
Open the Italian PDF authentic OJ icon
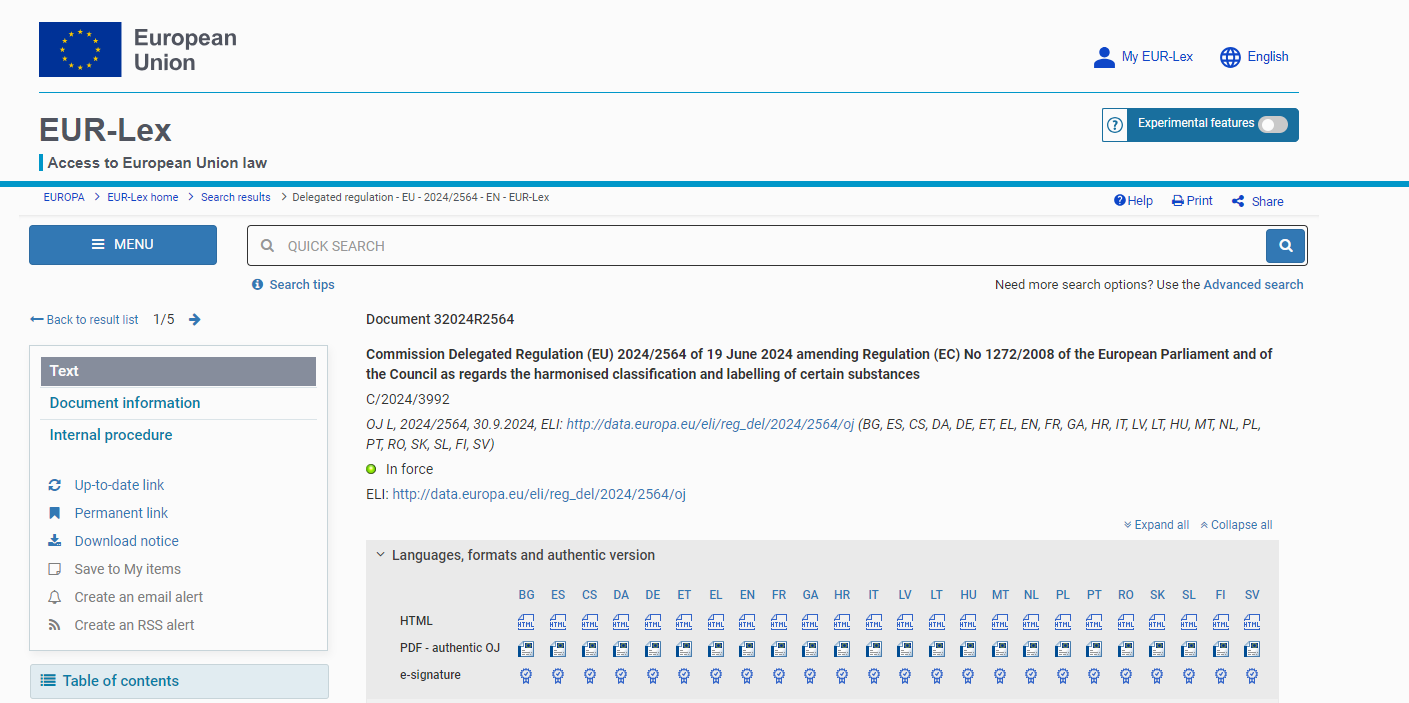pyautogui.click(x=873, y=648)
